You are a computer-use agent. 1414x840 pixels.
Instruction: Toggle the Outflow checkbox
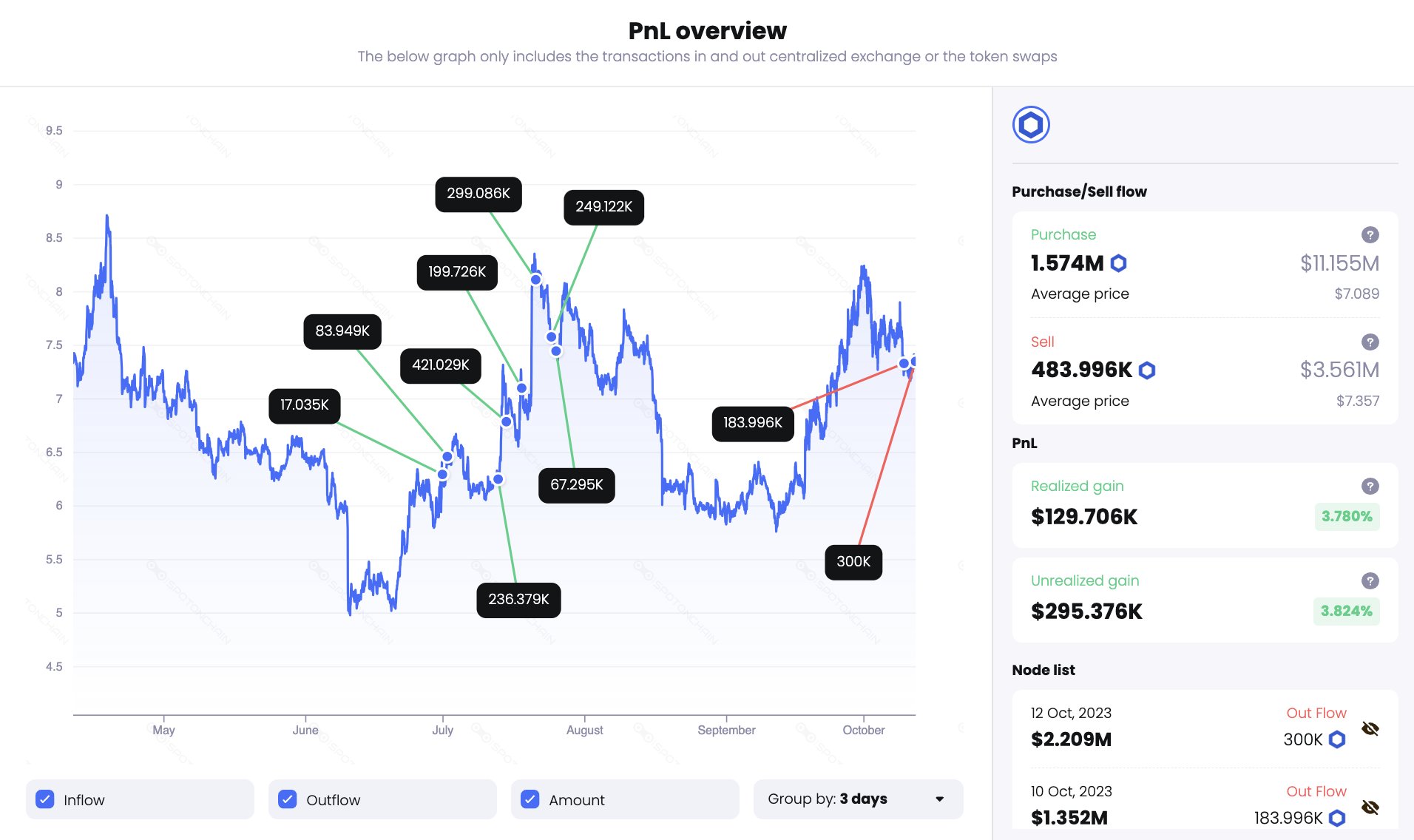click(288, 799)
